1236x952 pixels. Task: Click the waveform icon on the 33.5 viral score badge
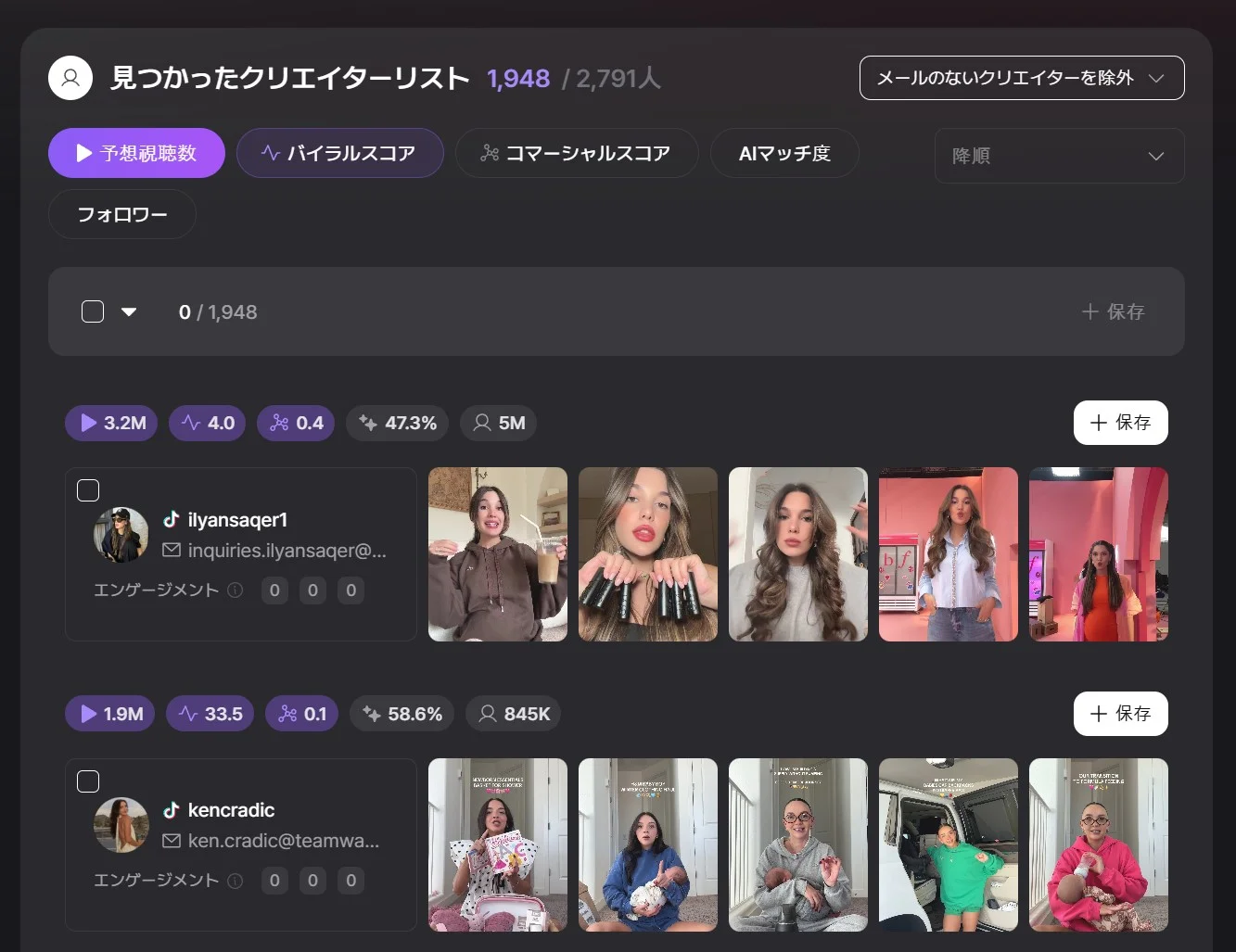(187, 714)
